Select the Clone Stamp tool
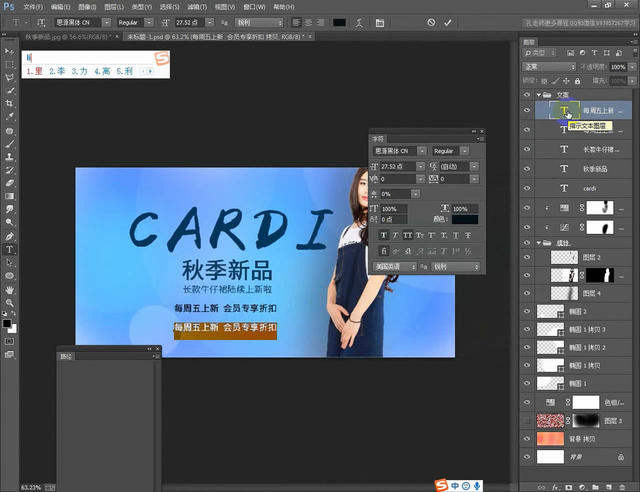 coord(9,157)
